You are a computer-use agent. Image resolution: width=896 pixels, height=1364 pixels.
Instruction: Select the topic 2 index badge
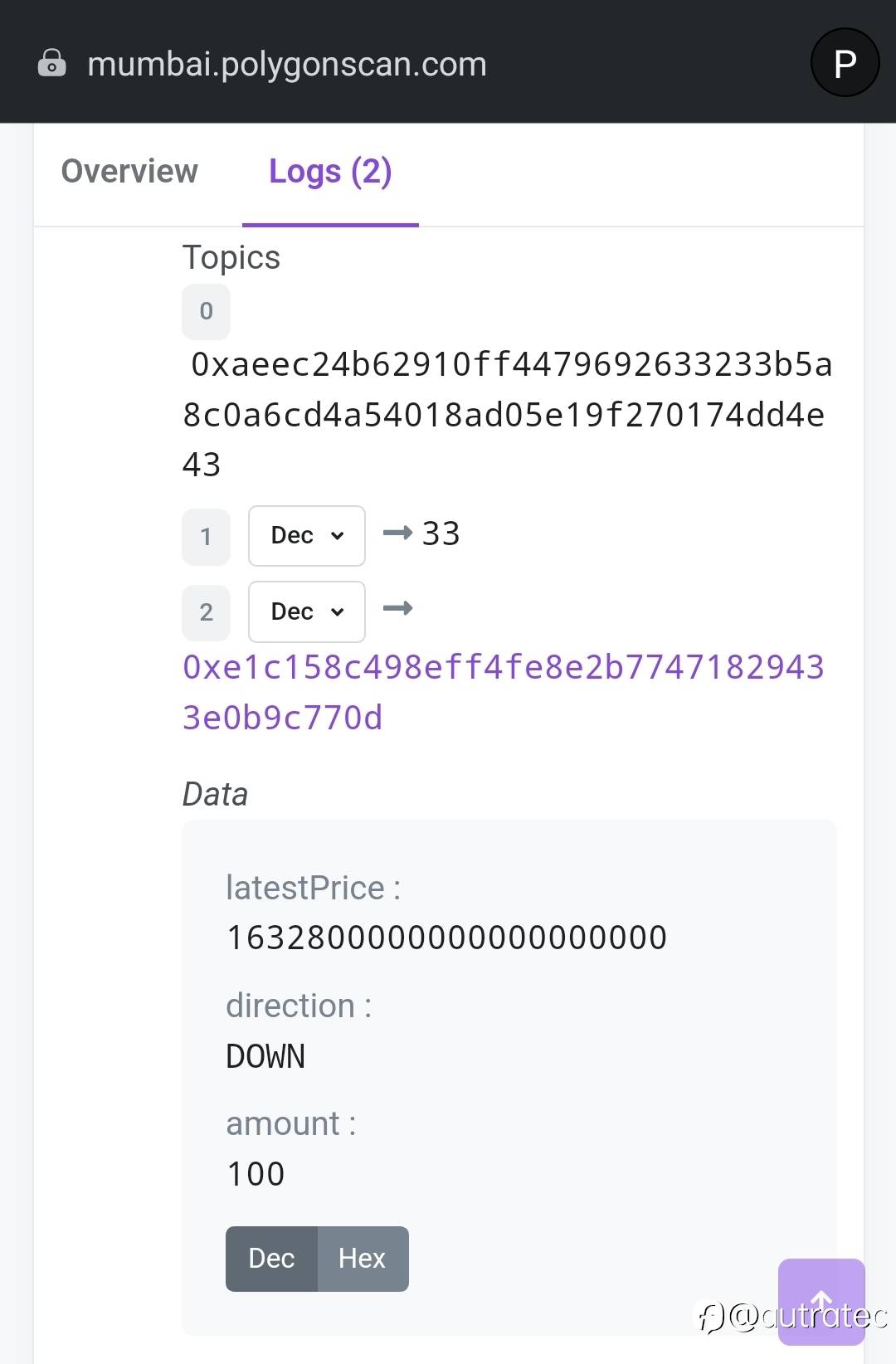pos(206,612)
